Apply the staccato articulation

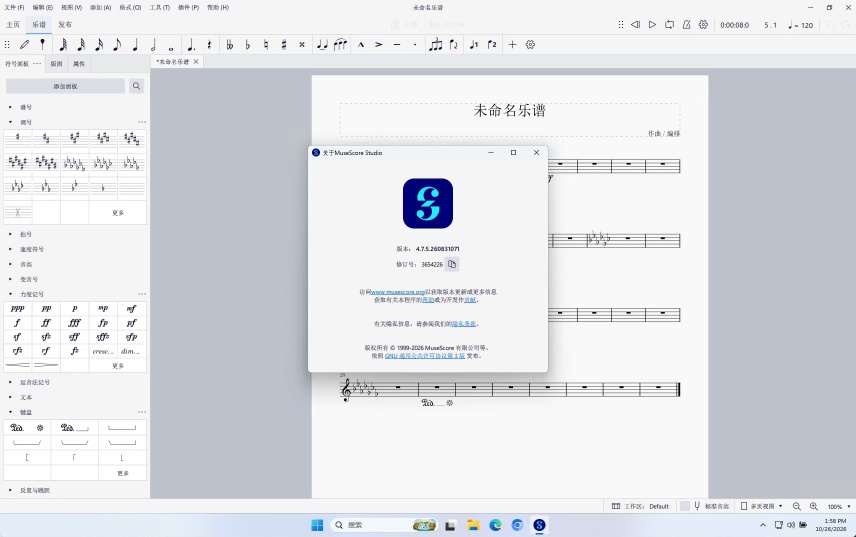[415, 45]
